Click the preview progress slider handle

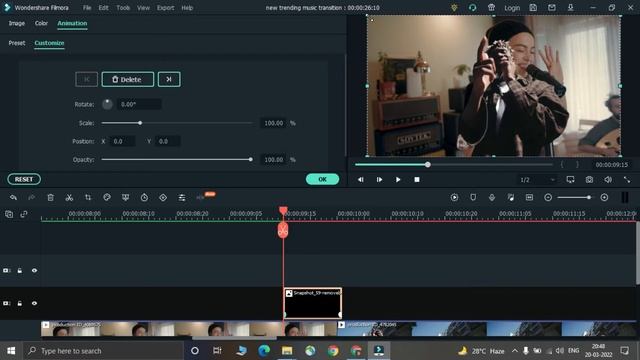pos(428,164)
